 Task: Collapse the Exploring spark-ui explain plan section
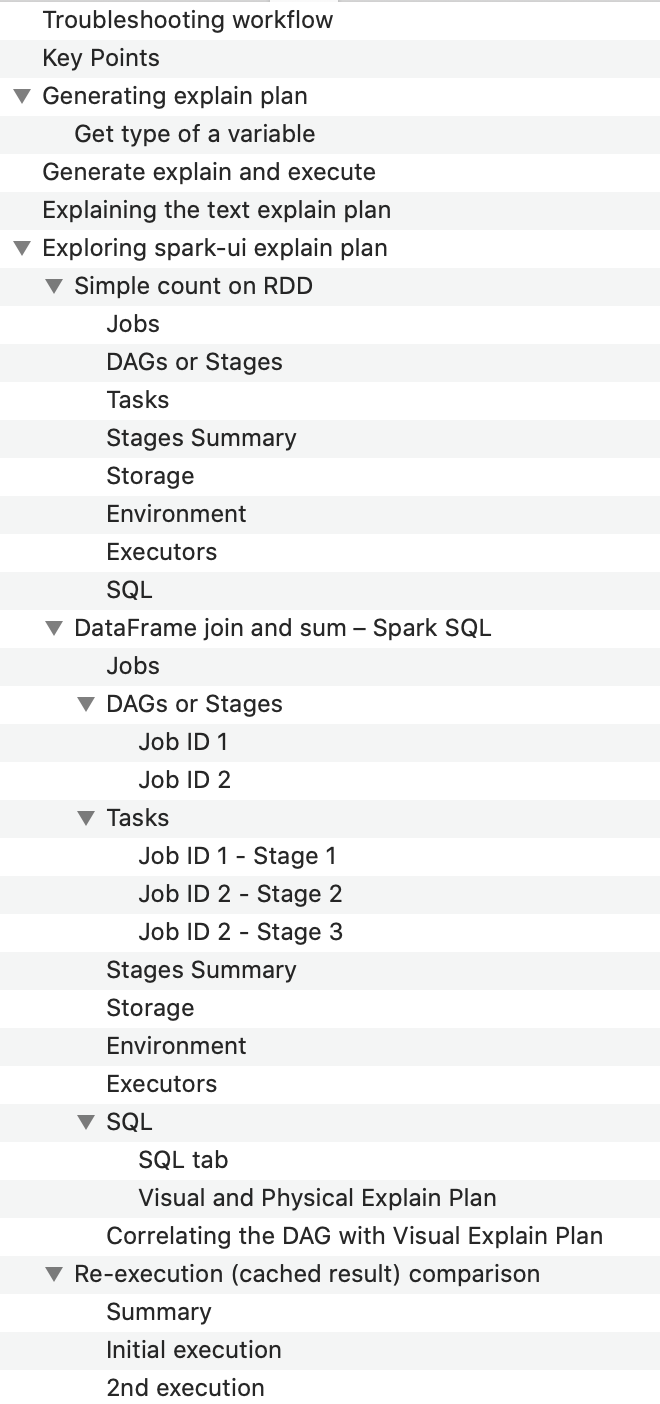[21, 248]
